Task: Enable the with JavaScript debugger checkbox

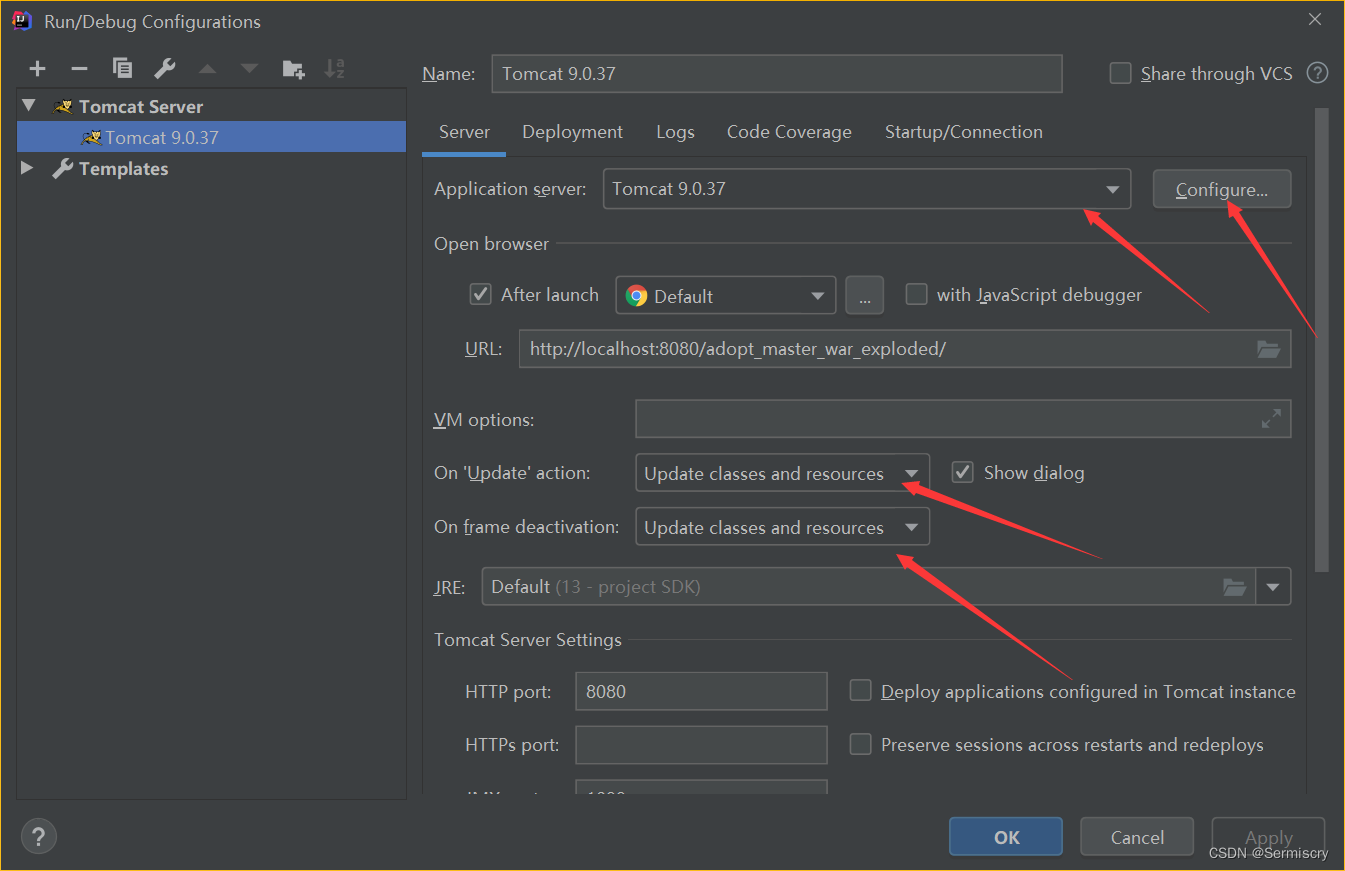Action: [x=916, y=294]
